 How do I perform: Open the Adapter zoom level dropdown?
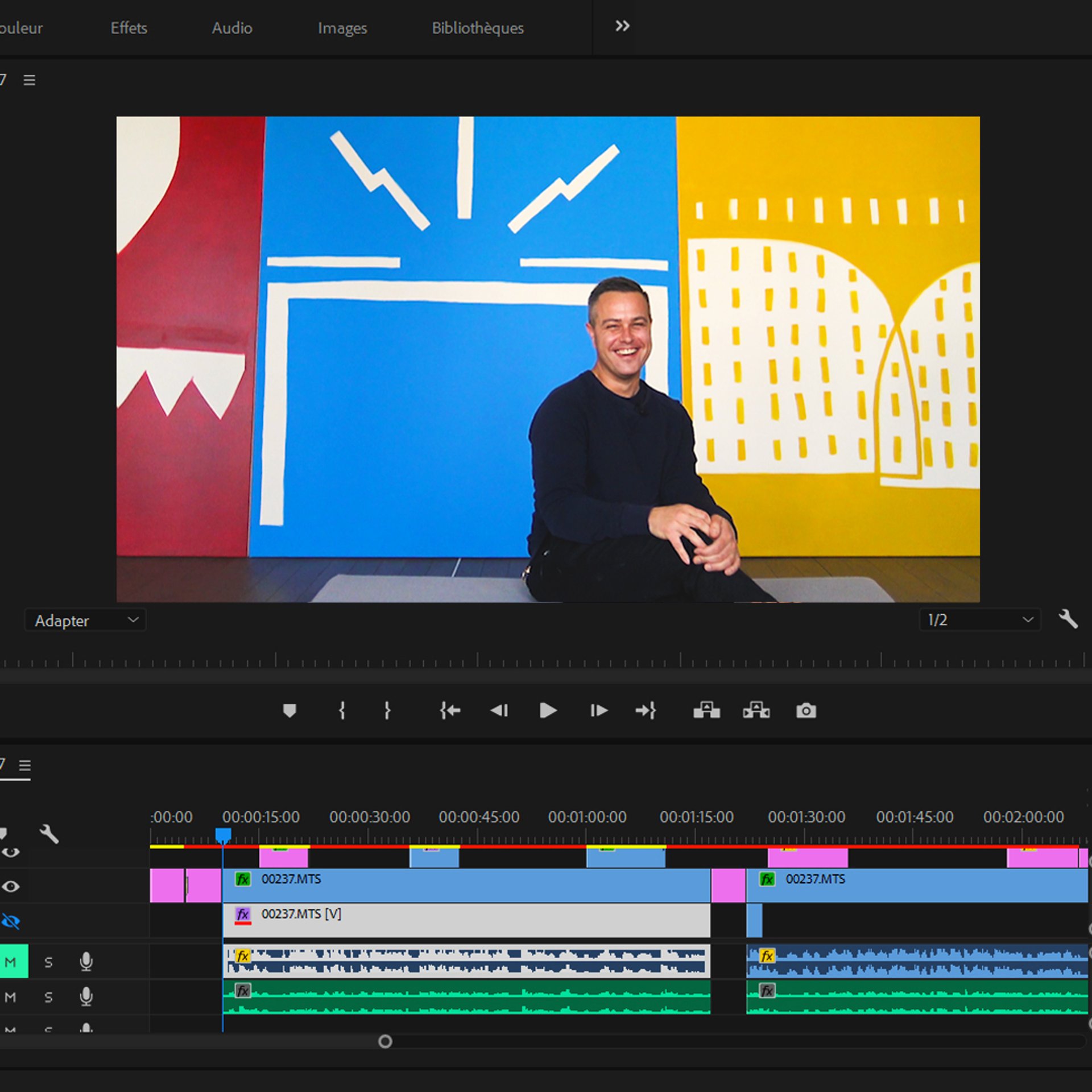point(85,620)
